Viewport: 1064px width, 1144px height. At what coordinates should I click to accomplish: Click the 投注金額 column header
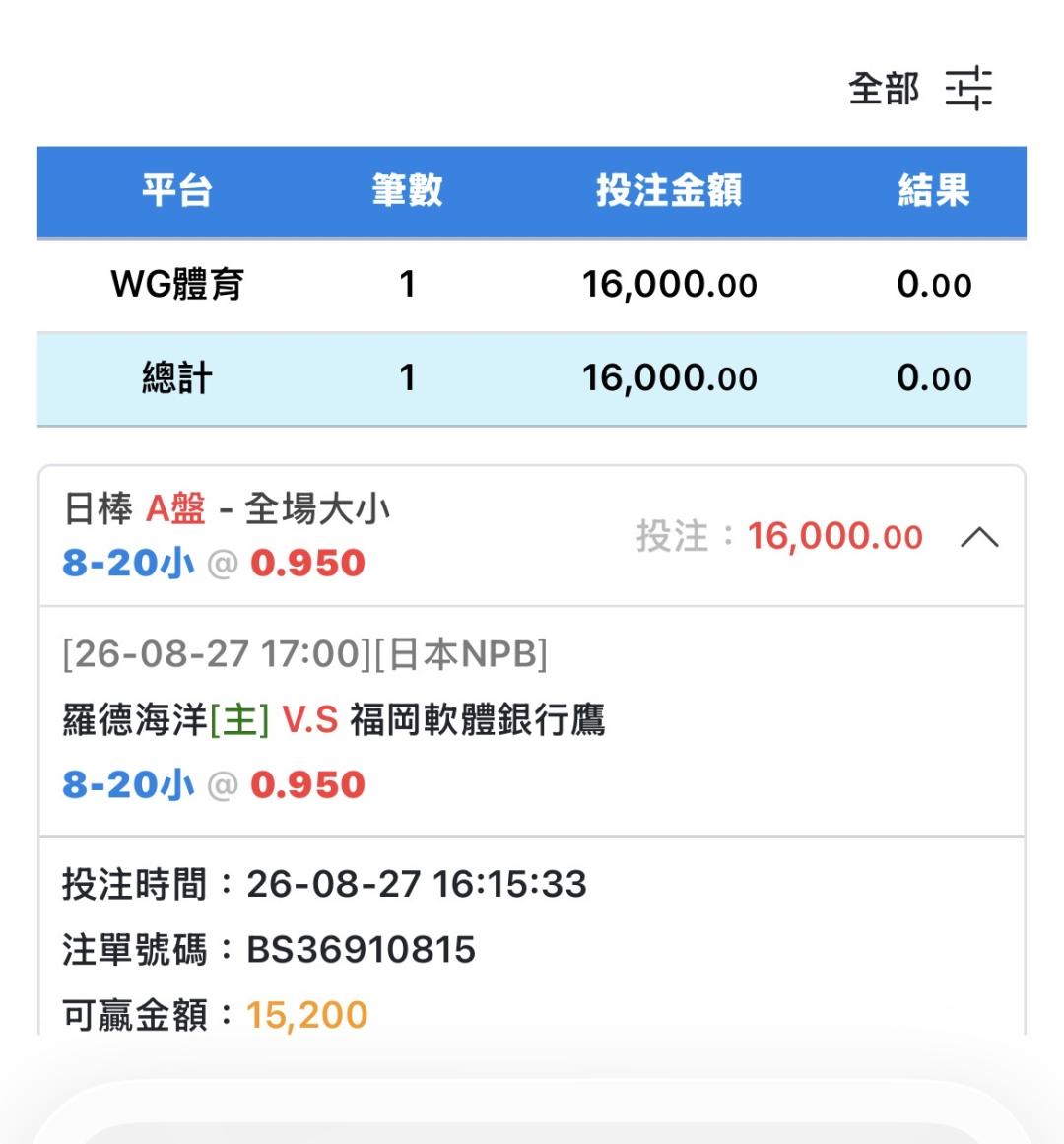[x=669, y=191]
